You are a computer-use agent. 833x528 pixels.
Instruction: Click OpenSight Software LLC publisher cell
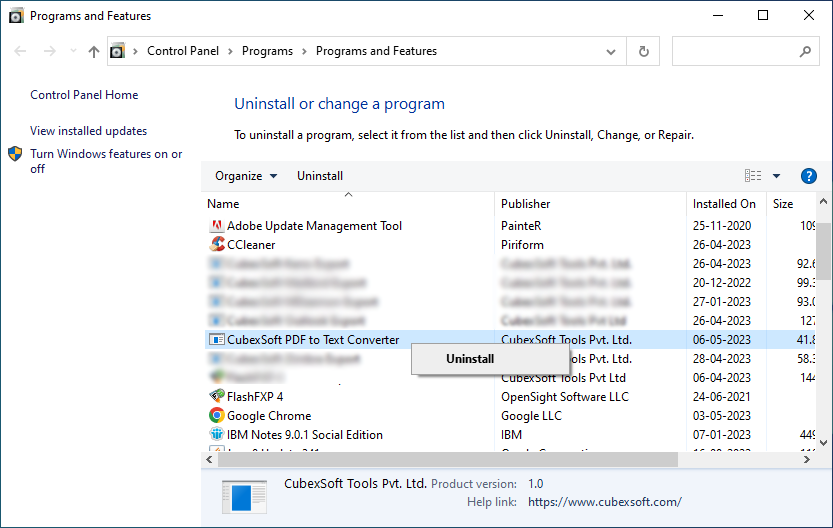[x=564, y=397]
